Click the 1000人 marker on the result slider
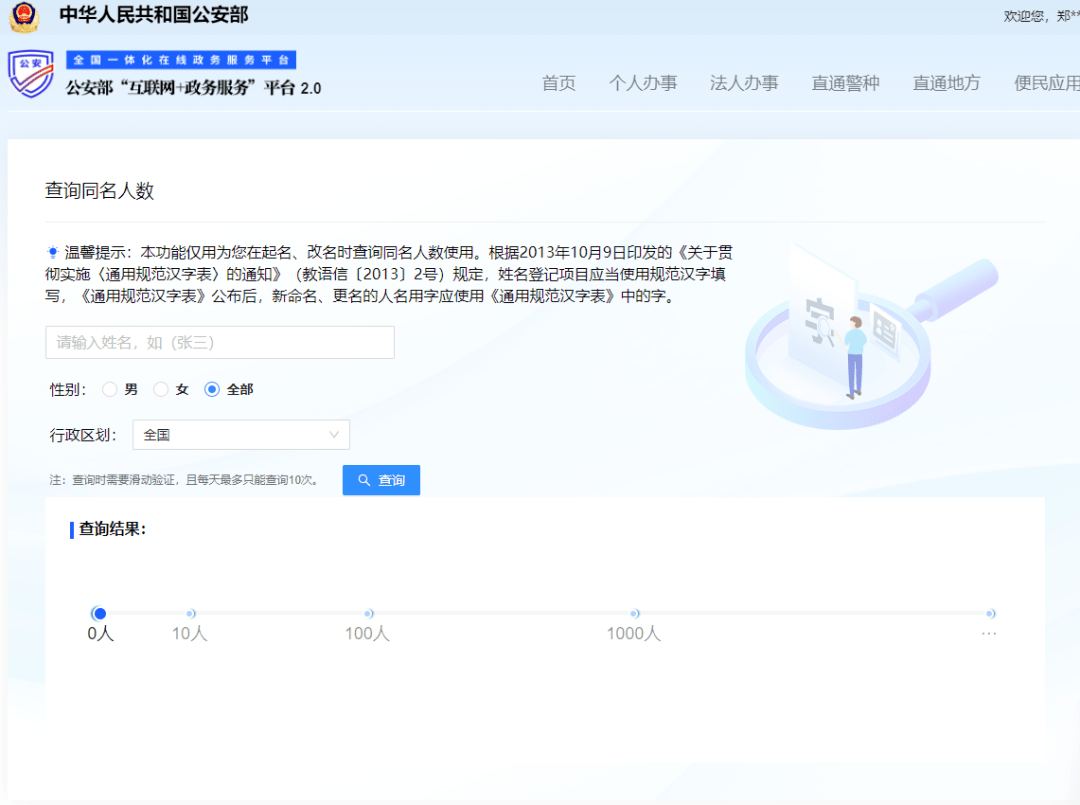 [635, 613]
